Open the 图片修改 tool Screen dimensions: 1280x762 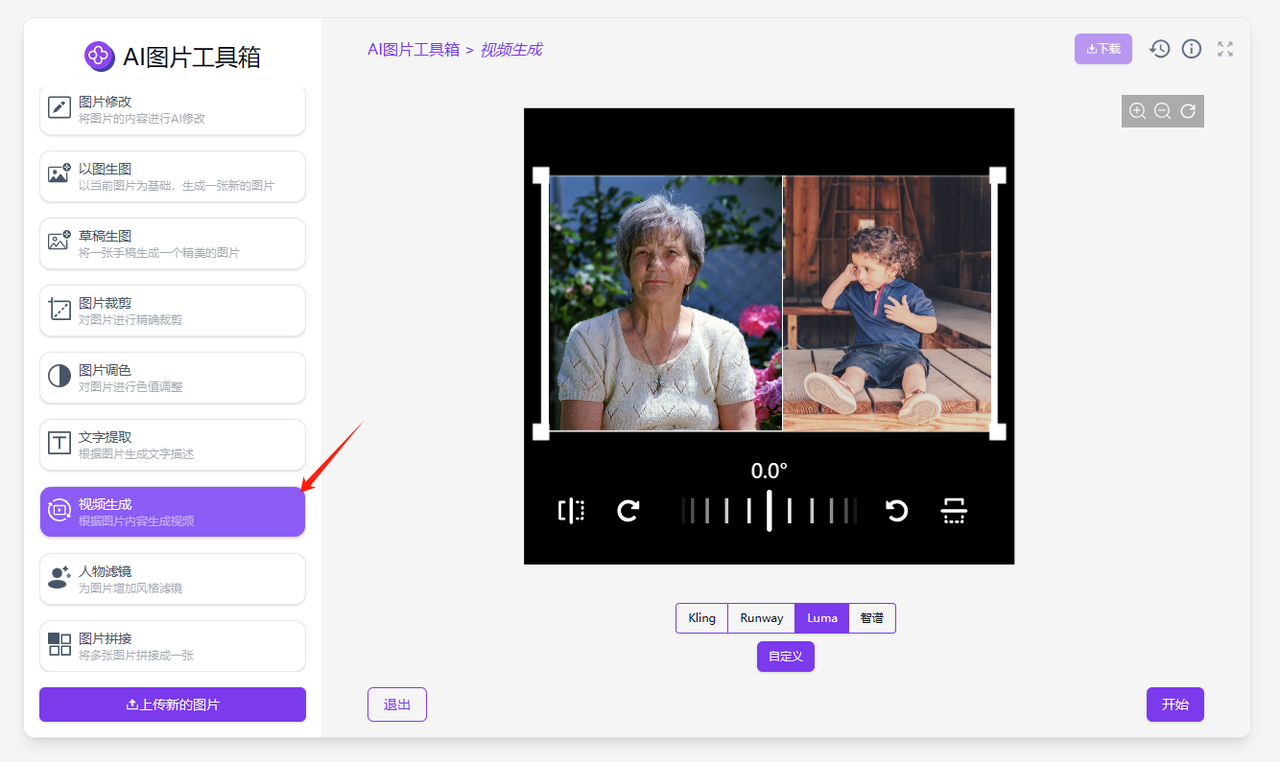point(172,109)
